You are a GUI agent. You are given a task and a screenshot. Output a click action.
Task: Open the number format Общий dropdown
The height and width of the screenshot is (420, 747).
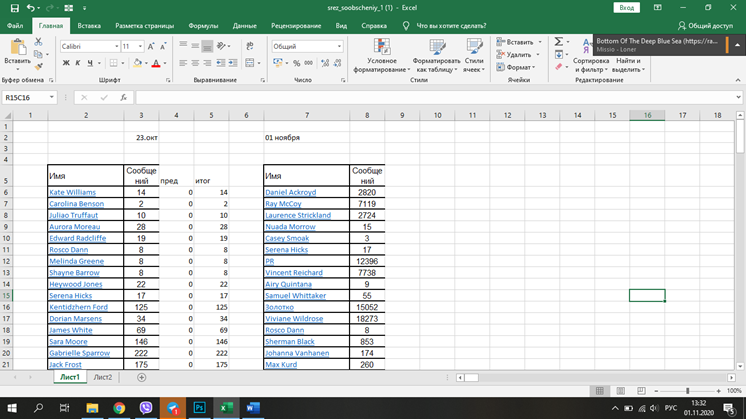pyautogui.click(x=339, y=46)
